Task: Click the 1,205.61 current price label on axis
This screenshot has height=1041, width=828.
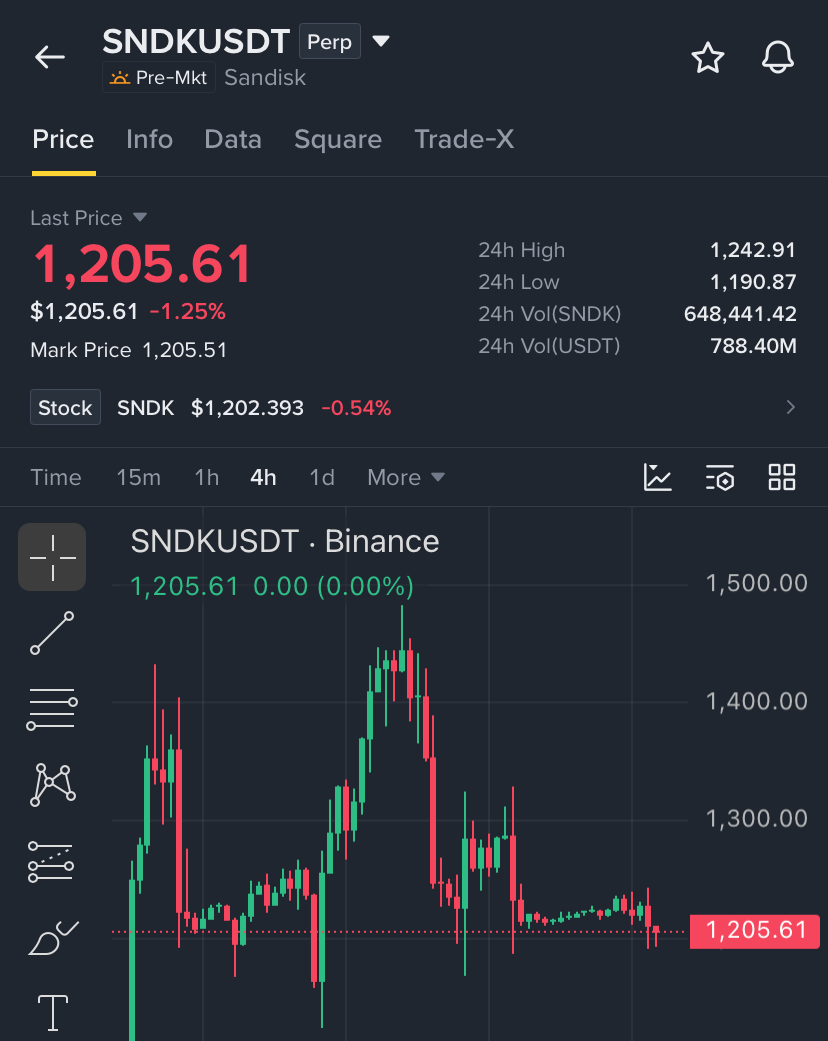Action: coord(755,931)
